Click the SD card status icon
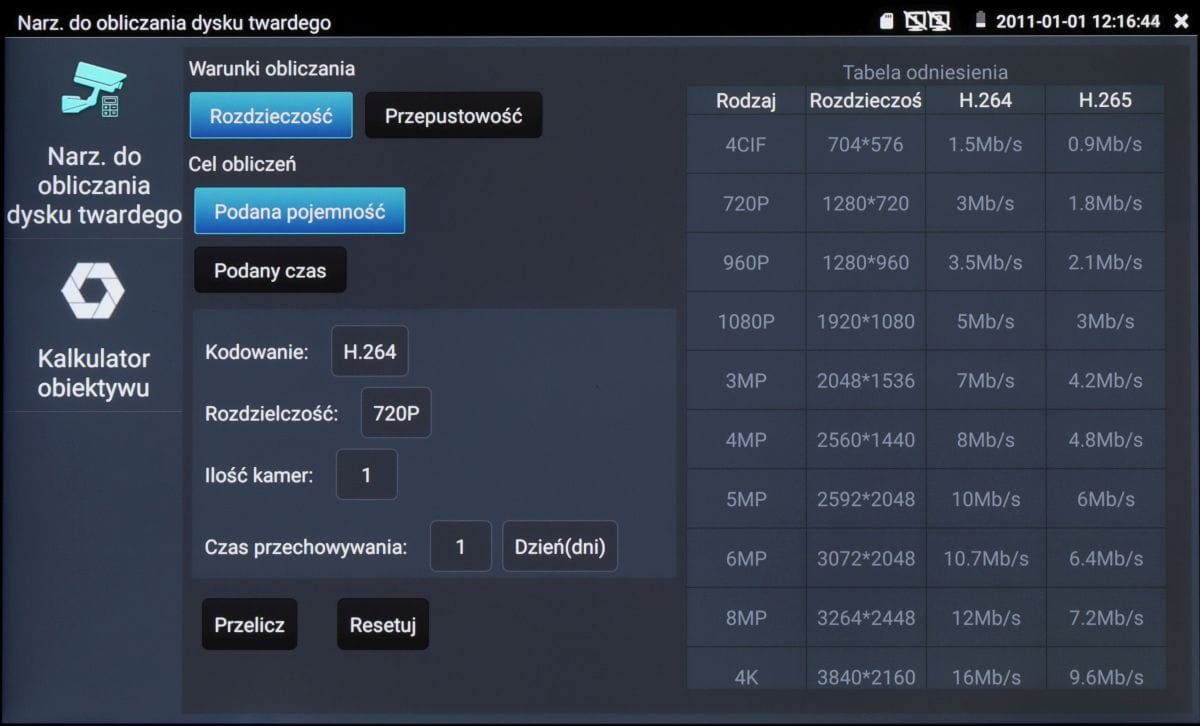 (x=885, y=21)
